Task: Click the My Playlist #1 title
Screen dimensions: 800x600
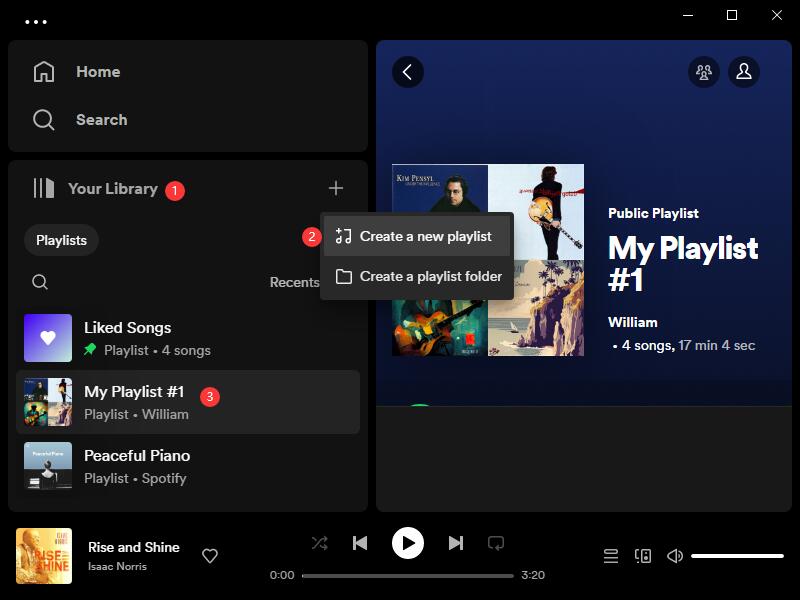Action: point(683,264)
